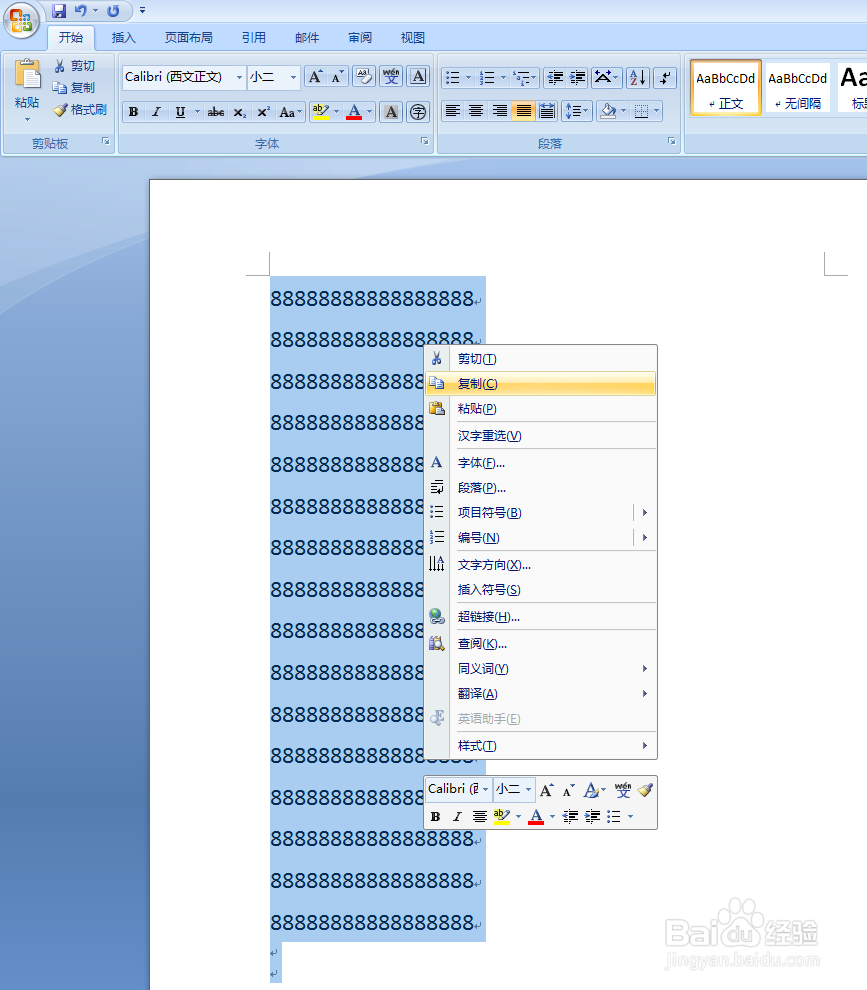This screenshot has height=990, width=867.
Task: Apply red font color in mini toolbar
Action: point(535,816)
